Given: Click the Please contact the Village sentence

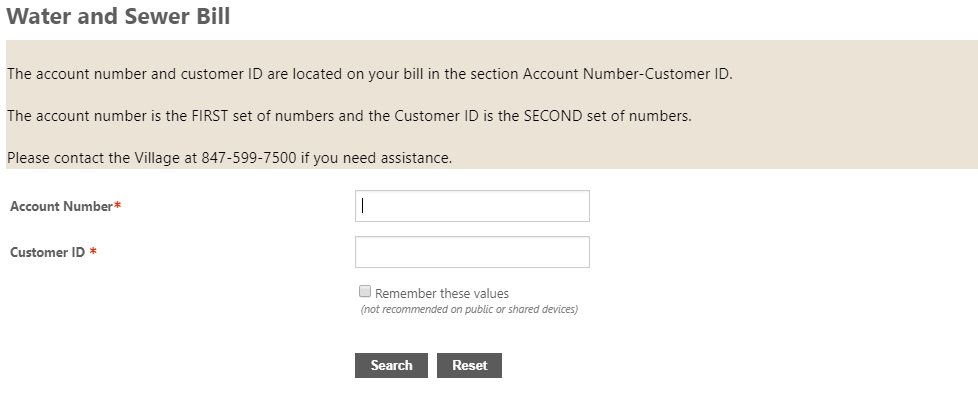Looking at the screenshot, I should (x=230, y=158).
